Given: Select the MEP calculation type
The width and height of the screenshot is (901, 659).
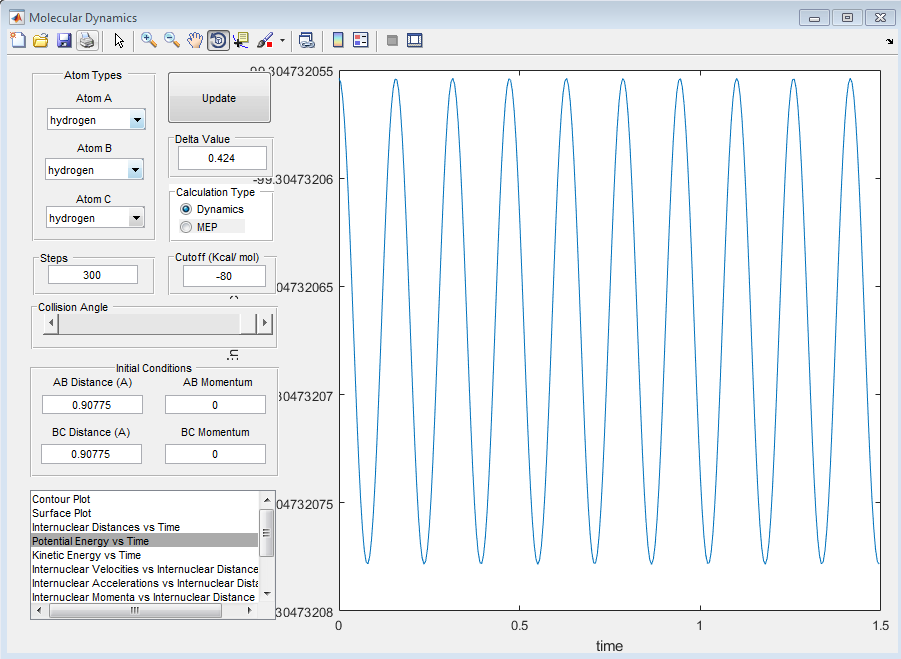Looking at the screenshot, I should pos(186,227).
